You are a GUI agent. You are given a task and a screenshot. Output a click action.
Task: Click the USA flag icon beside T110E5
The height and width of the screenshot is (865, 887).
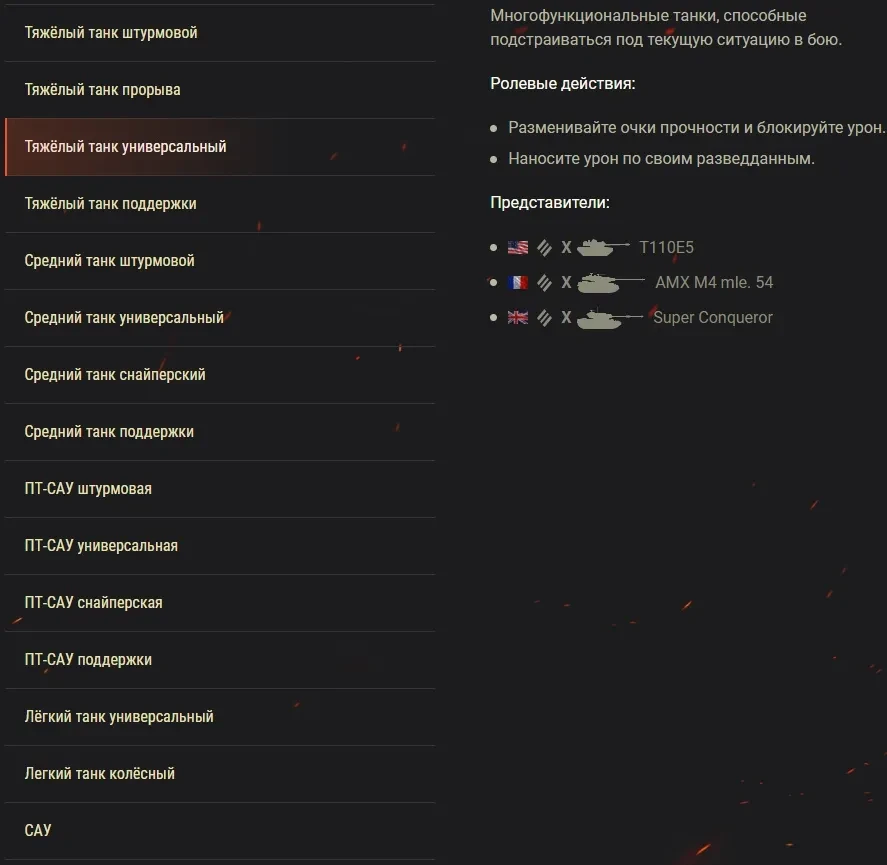tap(517, 247)
